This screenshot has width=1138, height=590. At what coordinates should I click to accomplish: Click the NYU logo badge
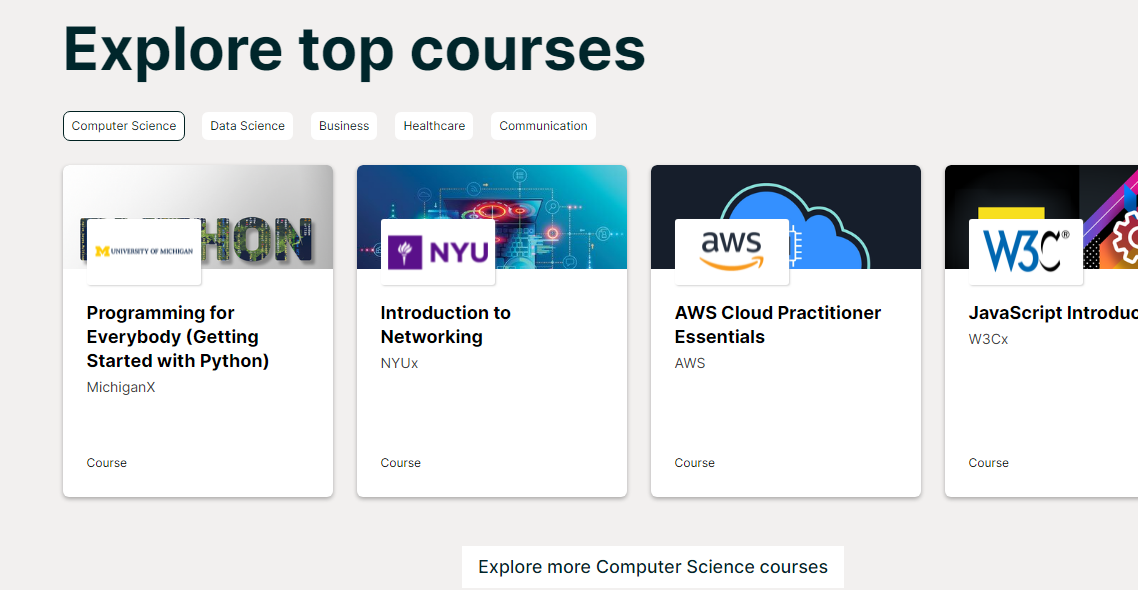[438, 252]
